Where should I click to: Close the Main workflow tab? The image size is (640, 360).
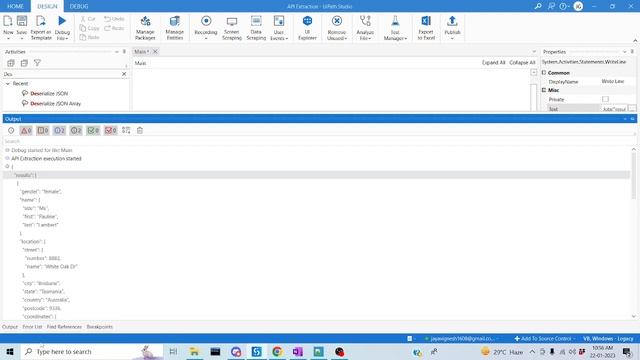tap(155, 51)
